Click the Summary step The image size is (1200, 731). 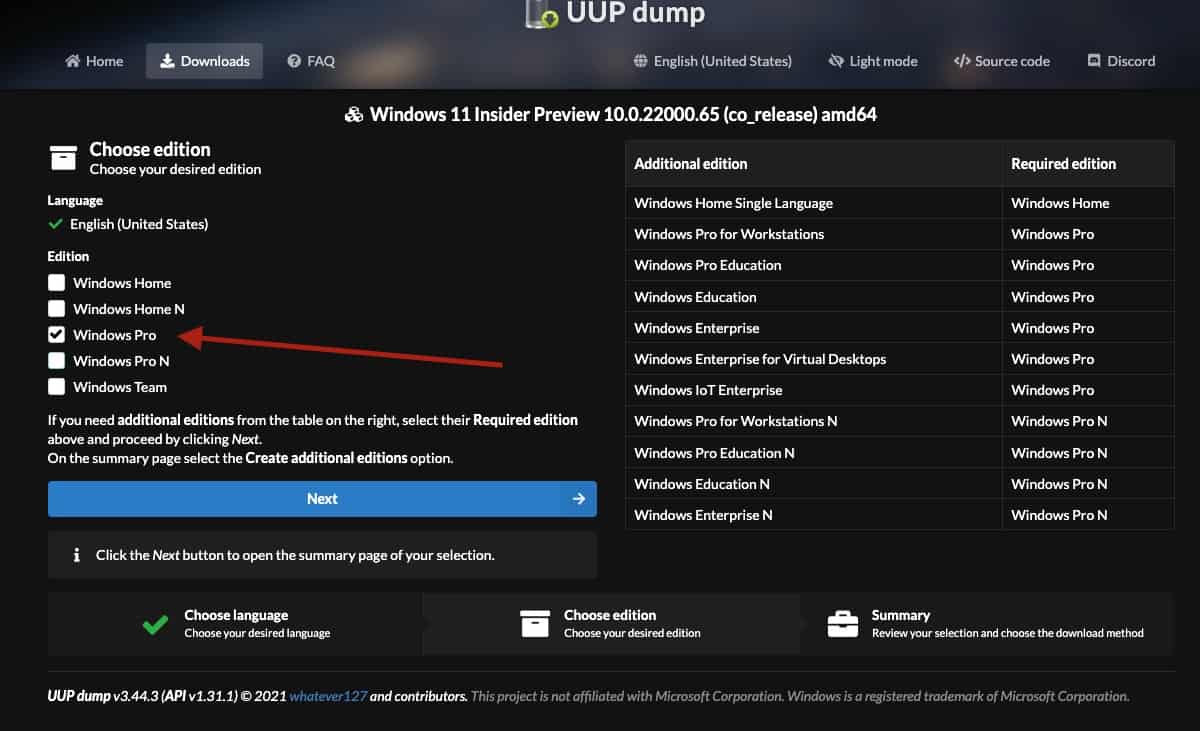(x=985, y=623)
